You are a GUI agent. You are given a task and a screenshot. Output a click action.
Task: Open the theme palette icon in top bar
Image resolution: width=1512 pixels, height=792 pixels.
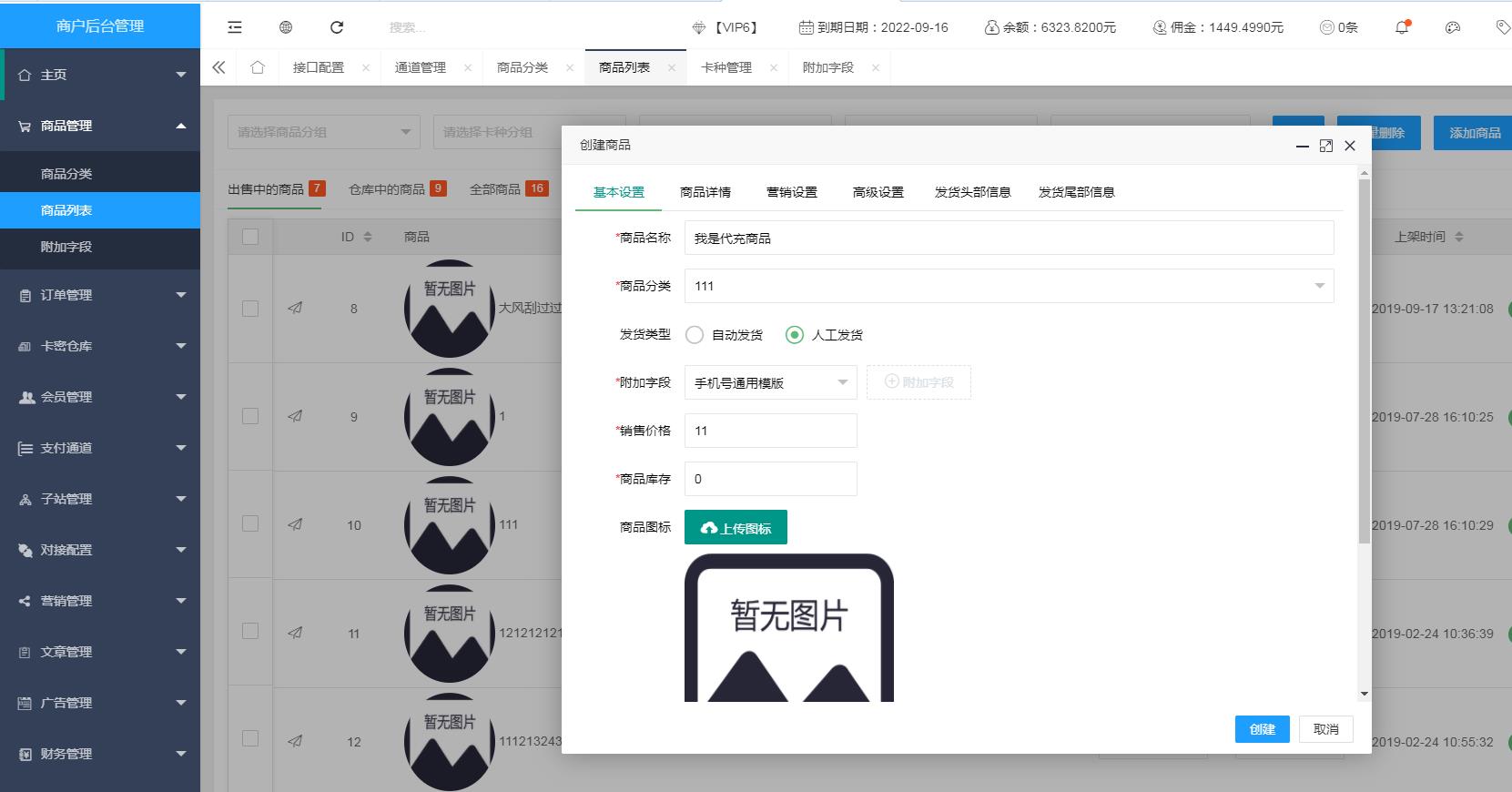(1453, 27)
